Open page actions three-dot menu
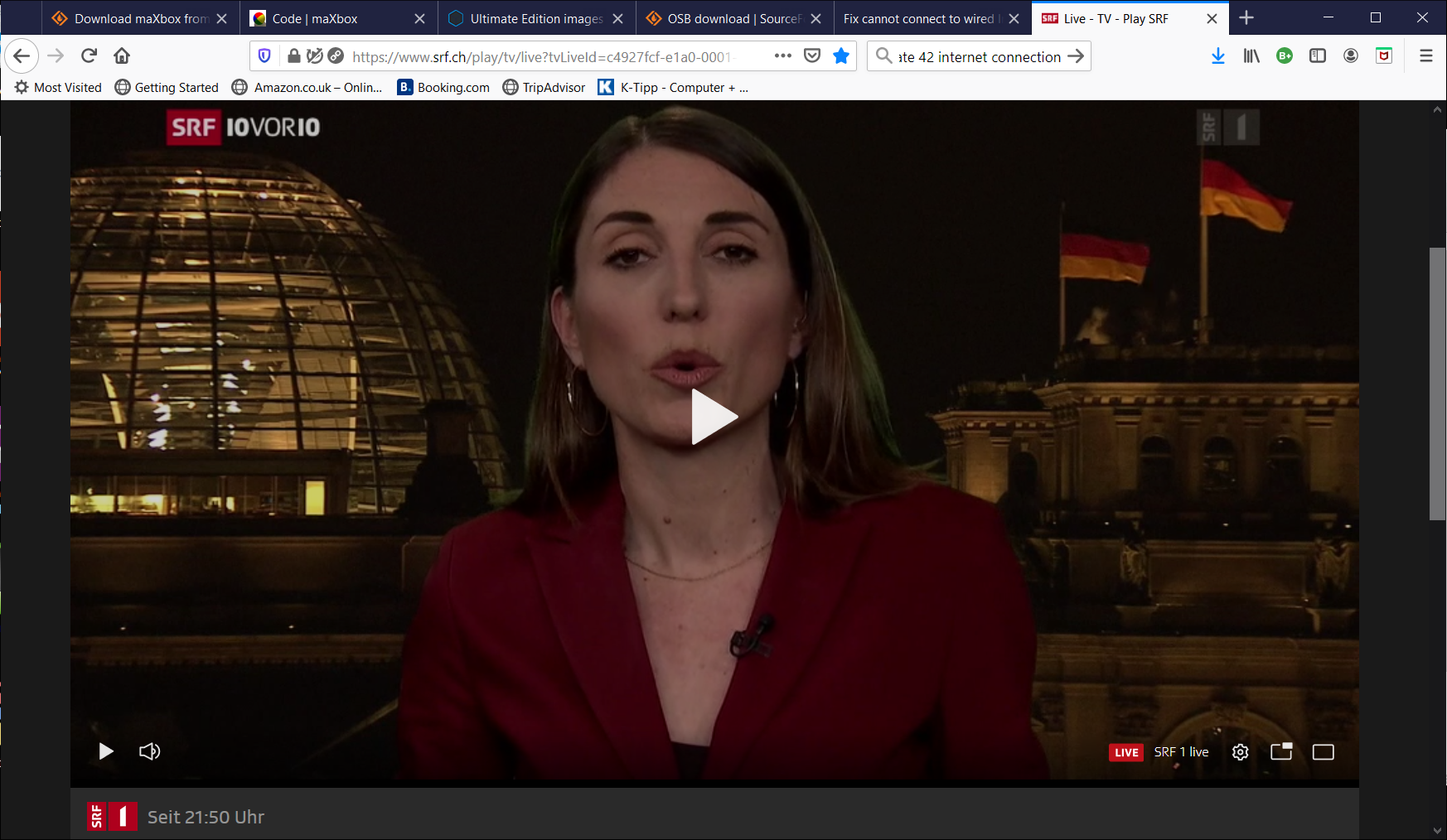The image size is (1447, 840). coord(782,56)
